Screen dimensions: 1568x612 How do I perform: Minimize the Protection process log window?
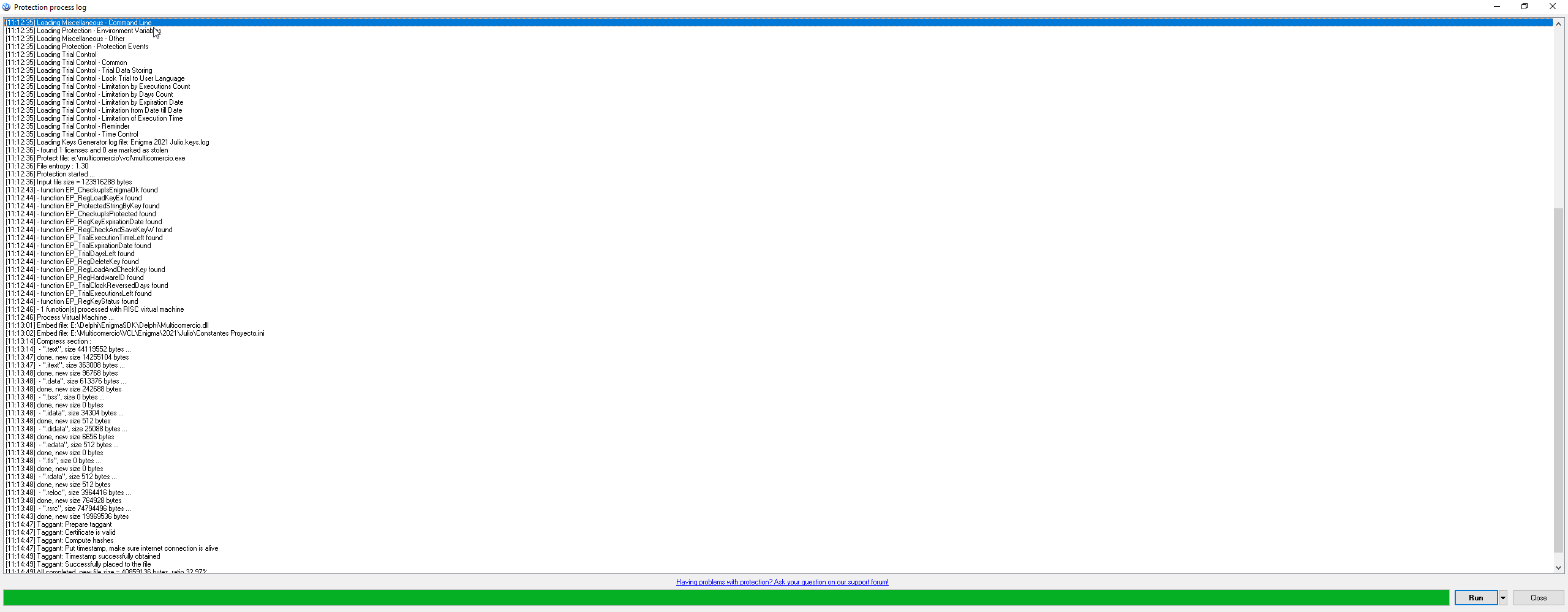point(1496,7)
